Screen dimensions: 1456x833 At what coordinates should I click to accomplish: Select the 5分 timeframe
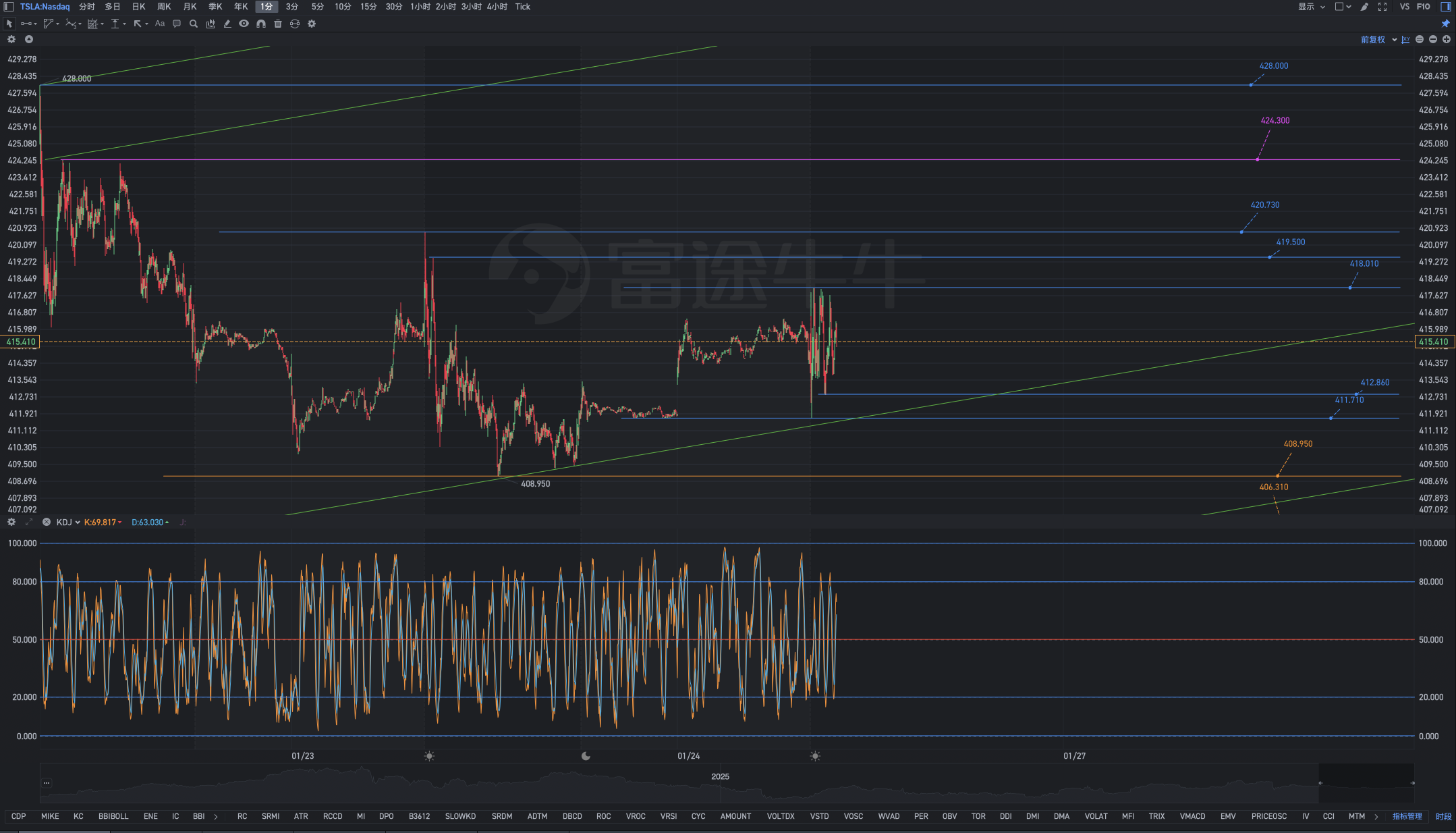click(318, 7)
